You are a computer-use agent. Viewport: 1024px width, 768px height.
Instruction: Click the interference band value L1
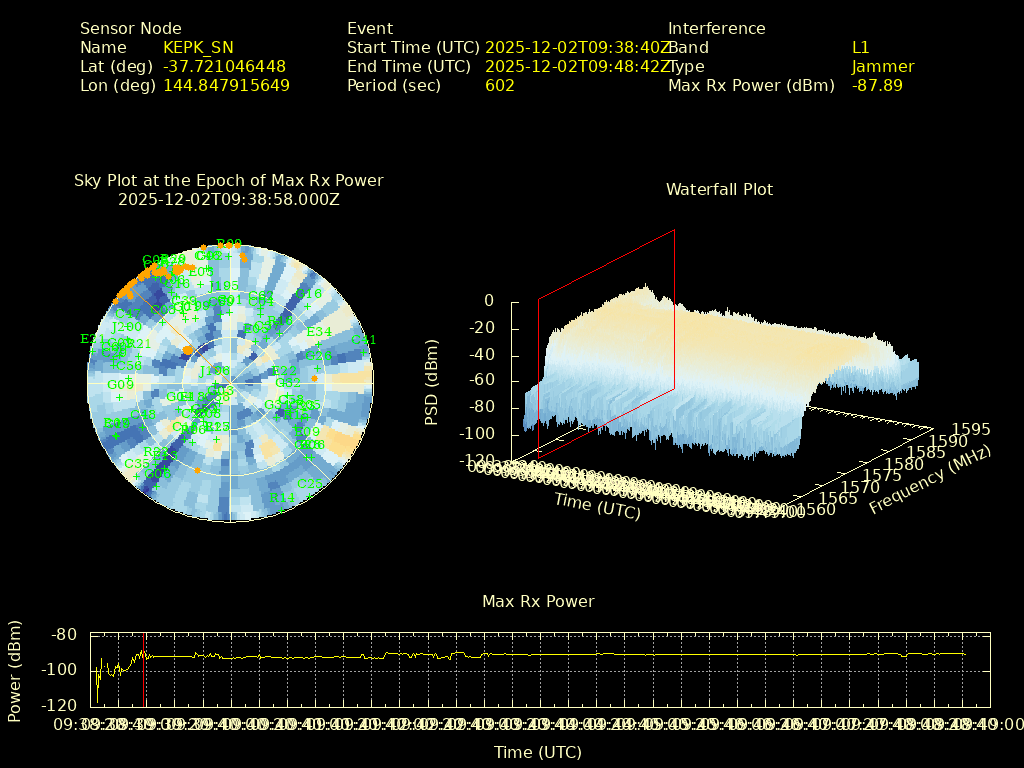[860, 48]
